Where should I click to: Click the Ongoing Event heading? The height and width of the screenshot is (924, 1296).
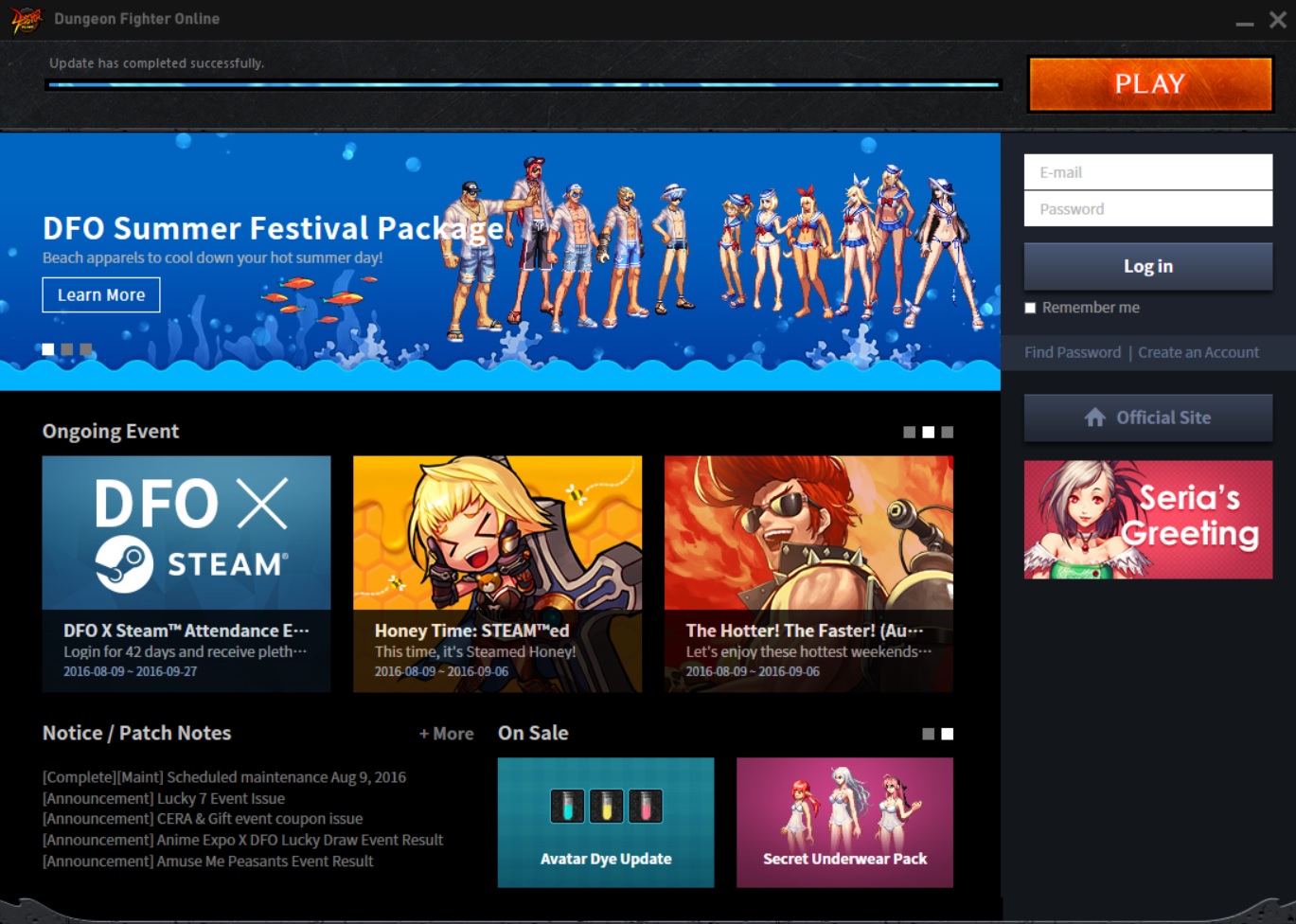pyautogui.click(x=111, y=432)
